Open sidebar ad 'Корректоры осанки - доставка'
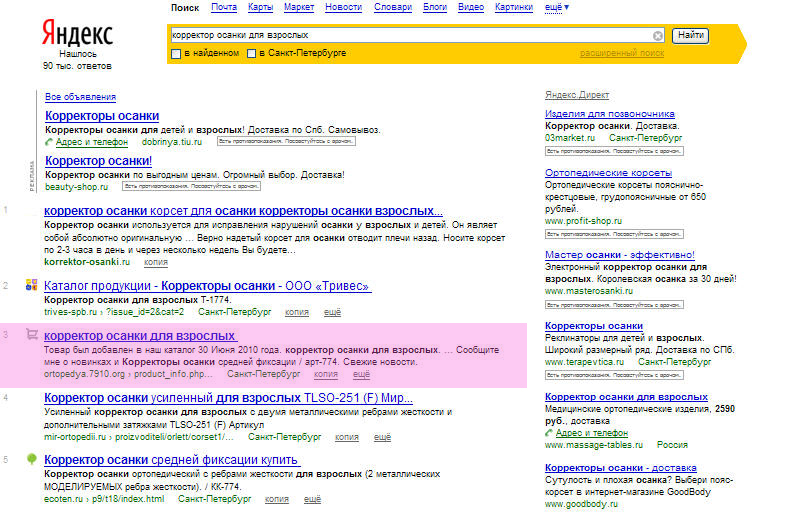810x512 pixels. (620, 468)
